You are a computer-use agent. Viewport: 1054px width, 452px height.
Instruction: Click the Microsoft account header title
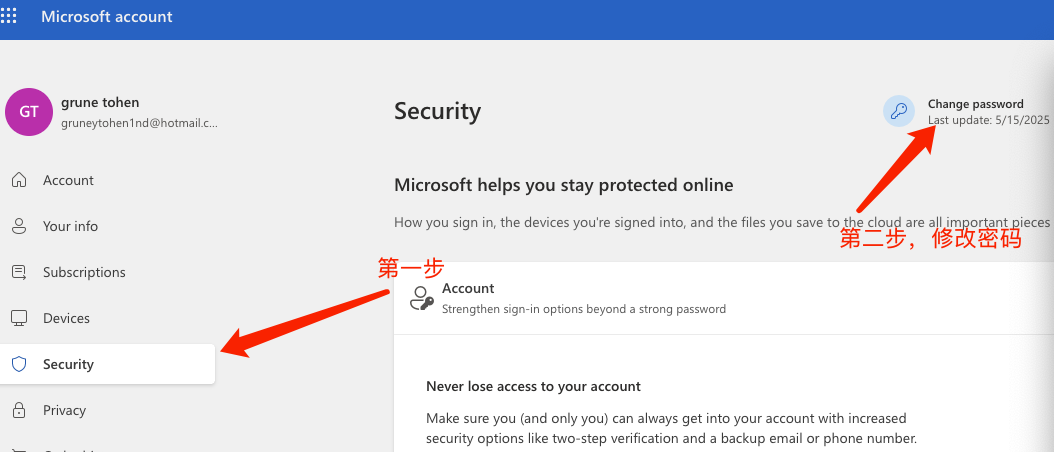coord(107,17)
